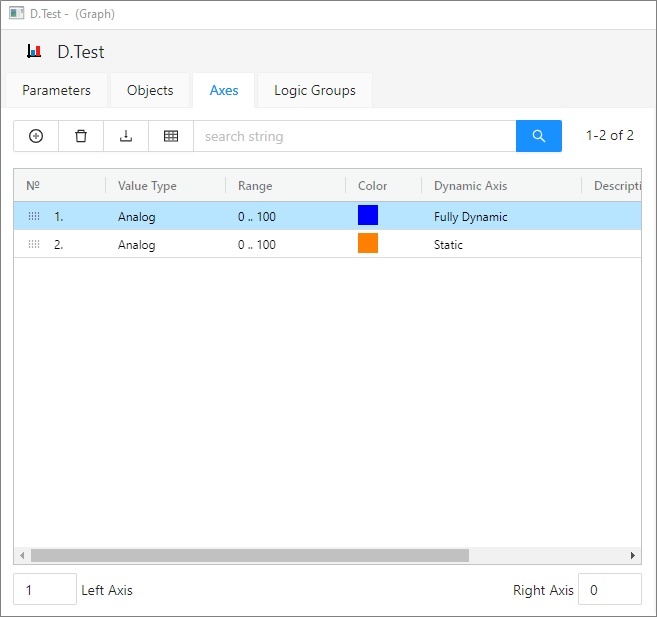657x617 pixels.
Task: Click the Right Axis number field
Action: pos(609,590)
